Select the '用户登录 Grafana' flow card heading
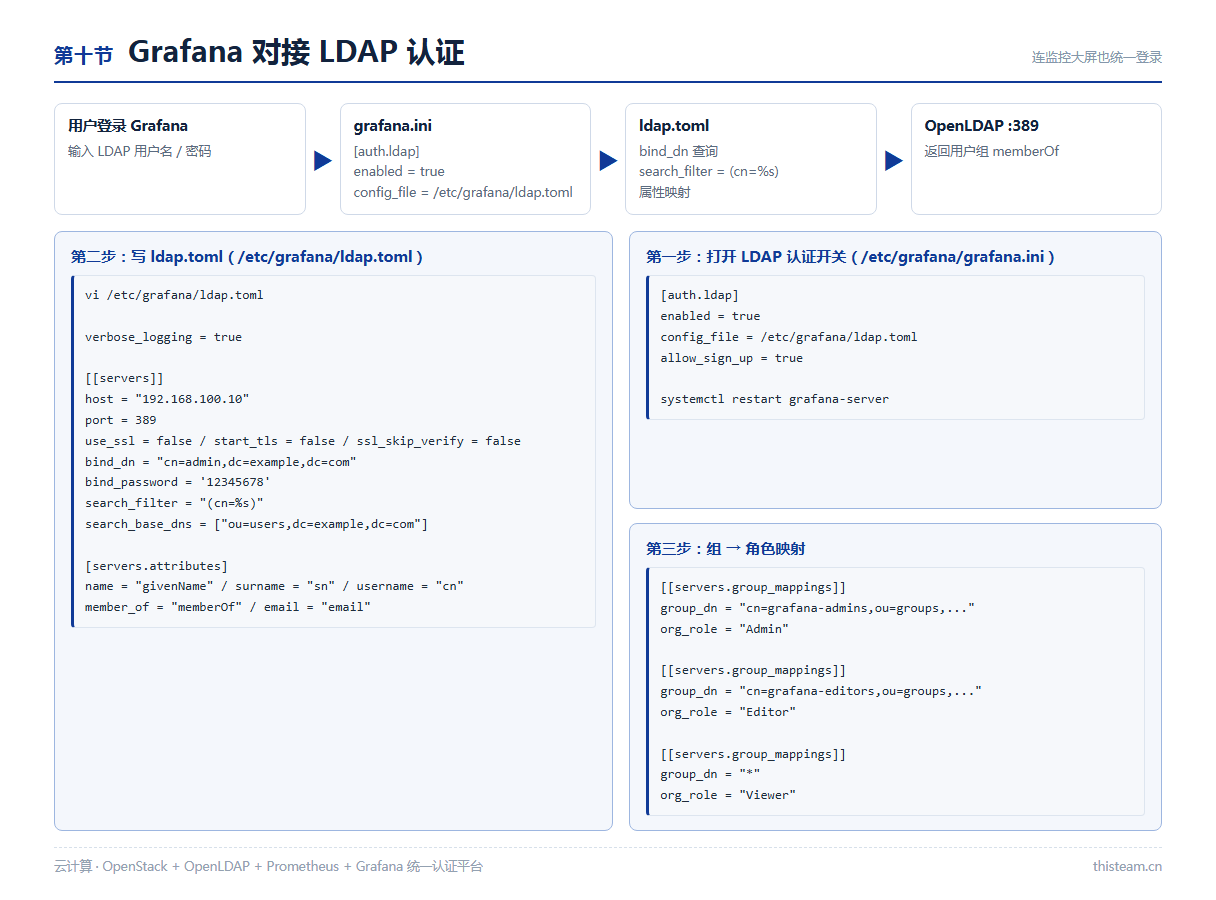This screenshot has width=1216, height=900. [x=128, y=126]
